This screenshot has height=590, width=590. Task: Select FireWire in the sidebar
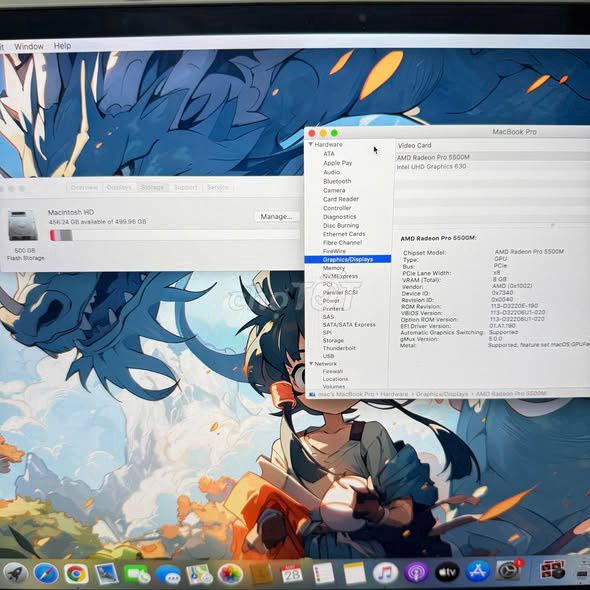(334, 251)
